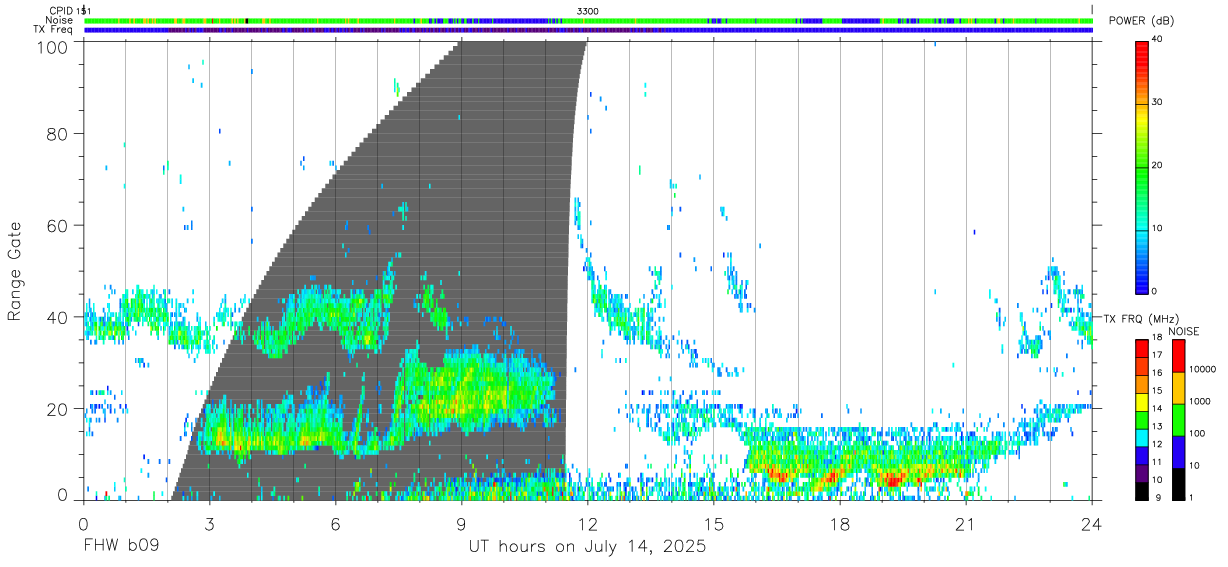Click the 'Noise' strip label at top left
Screen dimensions: 1228x567
[x=59, y=20]
